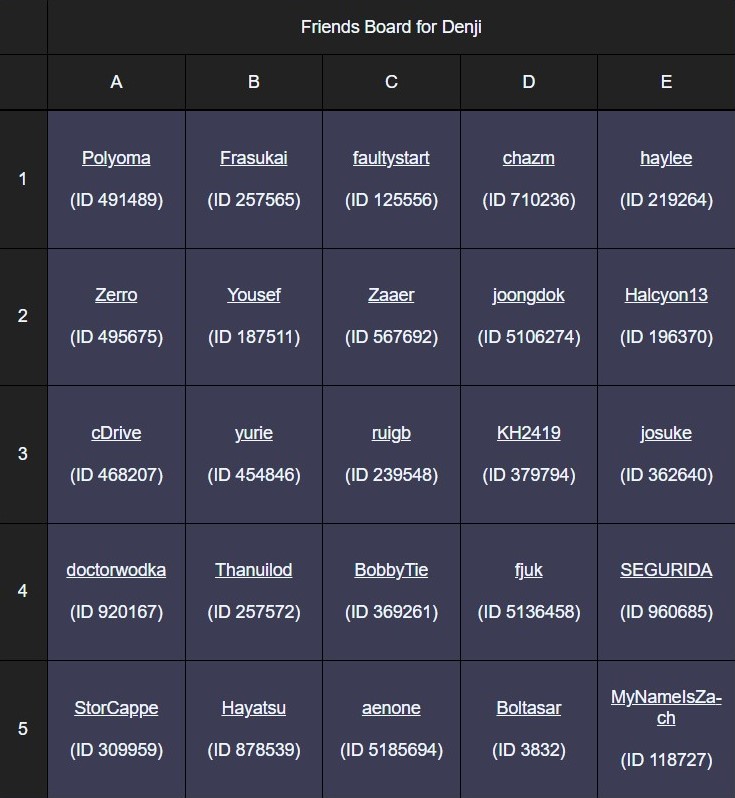Click the Frasukai friend link
The width and height of the screenshot is (735, 798).
click(253, 158)
